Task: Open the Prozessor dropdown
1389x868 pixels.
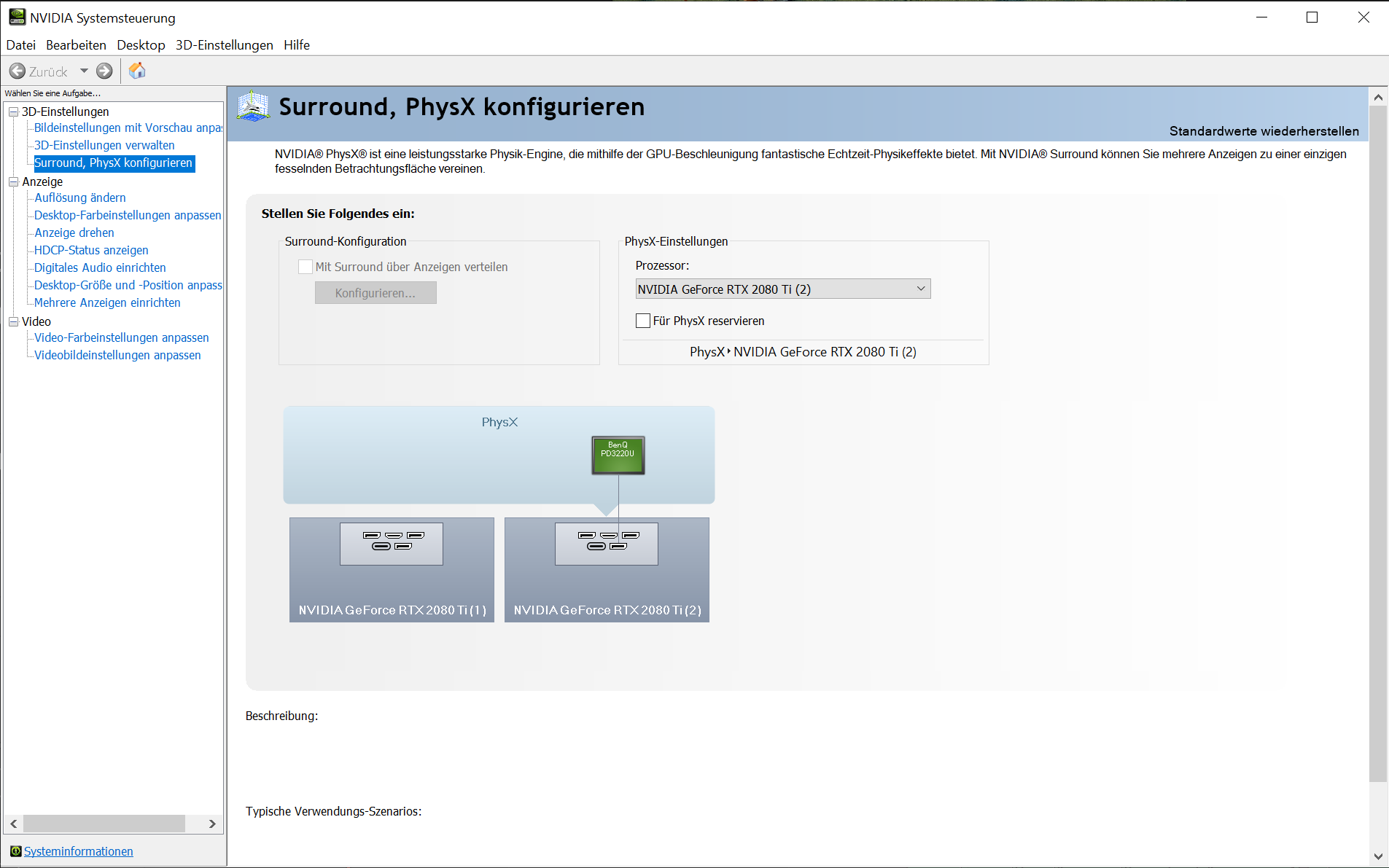Action: (x=783, y=289)
